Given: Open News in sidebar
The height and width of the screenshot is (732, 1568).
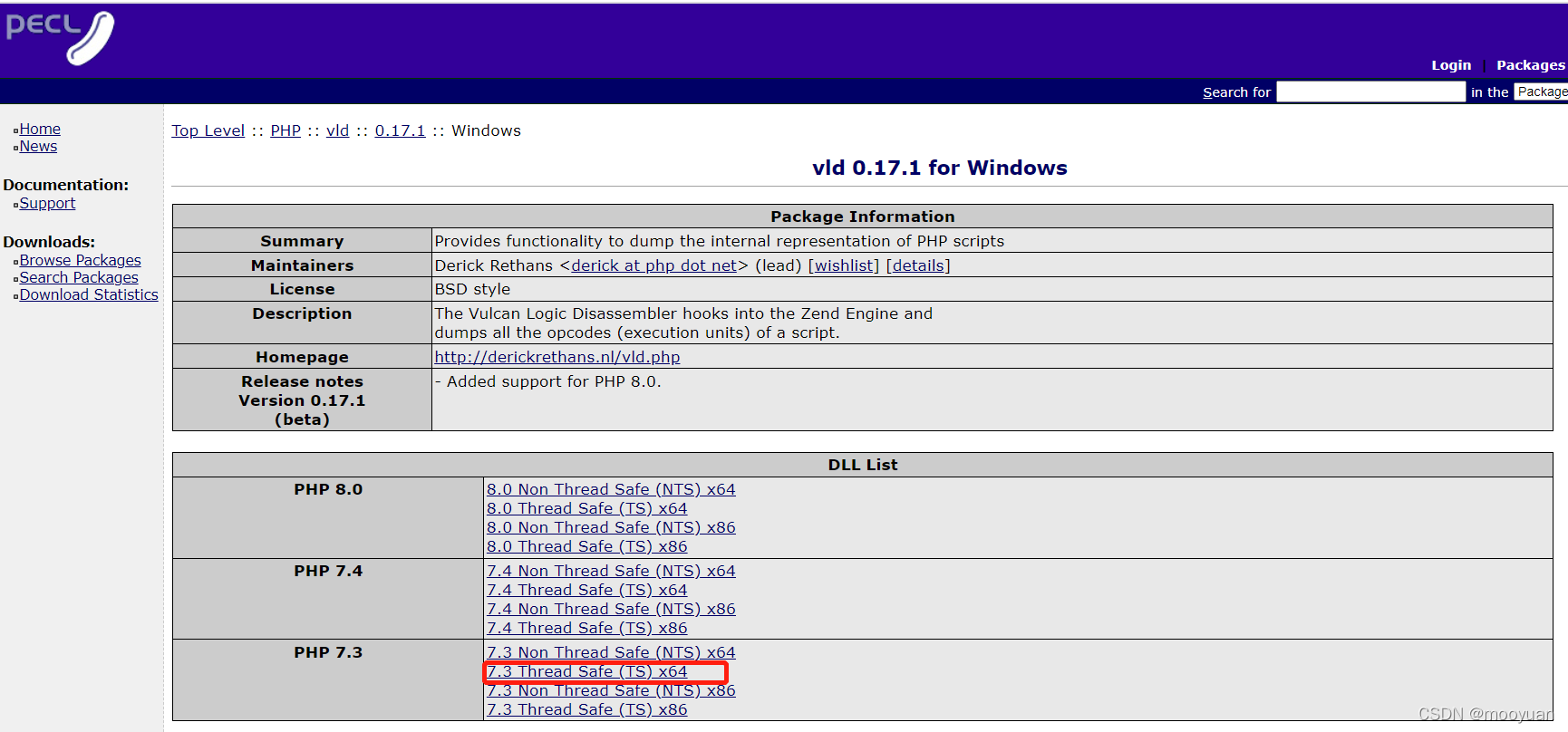Looking at the screenshot, I should [38, 147].
